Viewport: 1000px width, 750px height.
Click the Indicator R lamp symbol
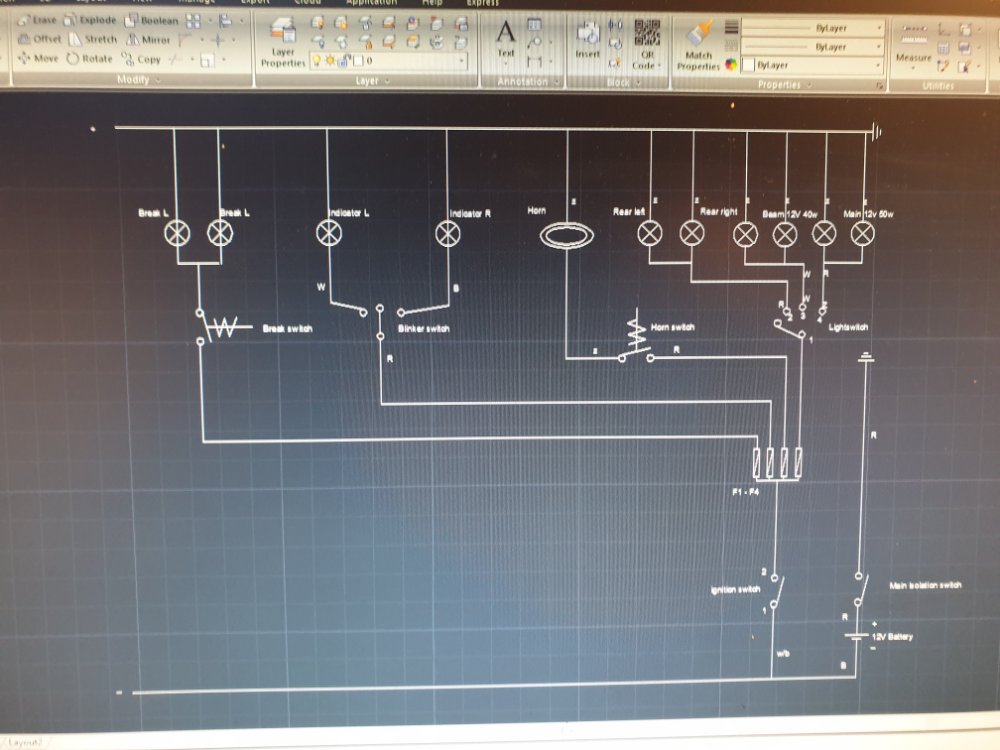[448, 234]
